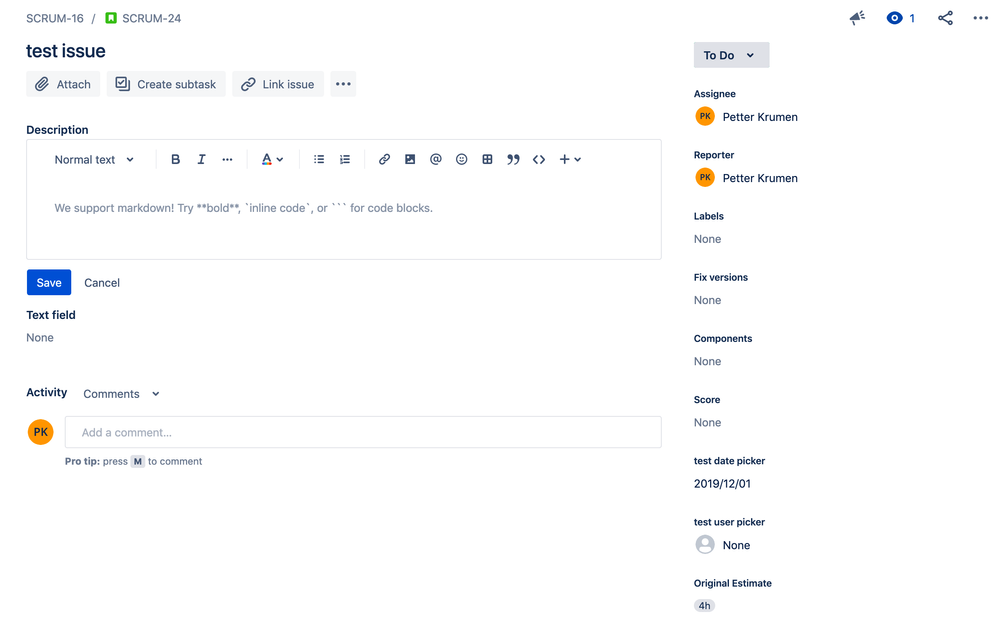
Task: Toggle watching this issue eye icon
Action: click(895, 18)
